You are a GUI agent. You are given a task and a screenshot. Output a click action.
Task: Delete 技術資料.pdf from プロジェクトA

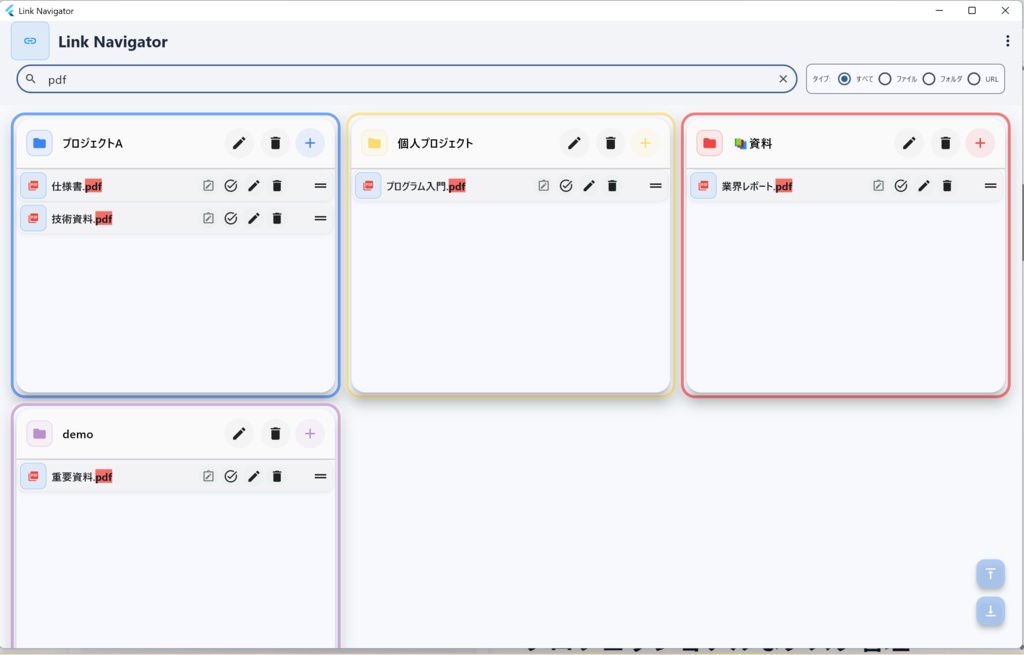[277, 218]
